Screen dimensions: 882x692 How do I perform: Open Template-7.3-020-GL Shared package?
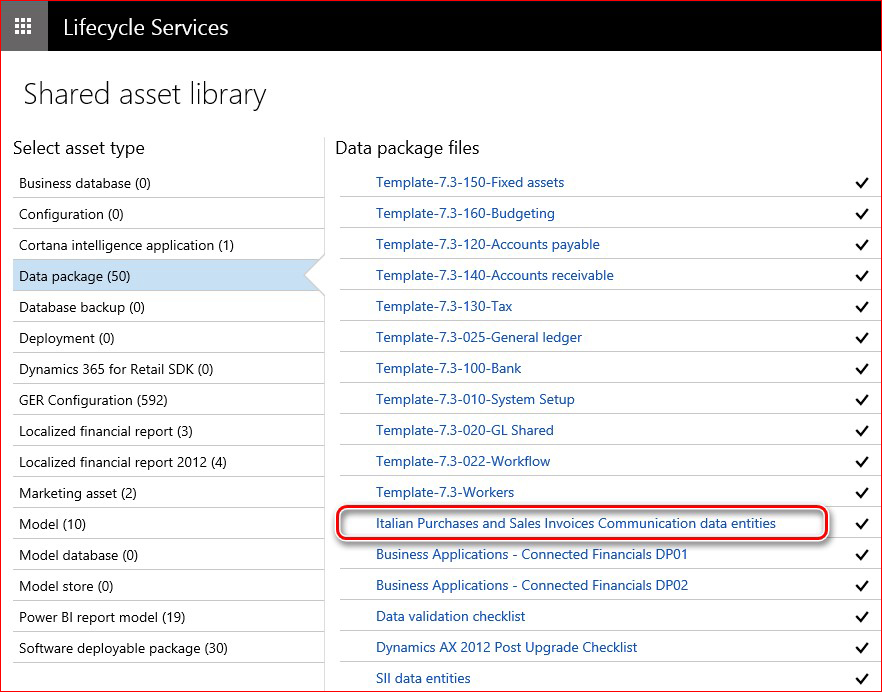(465, 430)
